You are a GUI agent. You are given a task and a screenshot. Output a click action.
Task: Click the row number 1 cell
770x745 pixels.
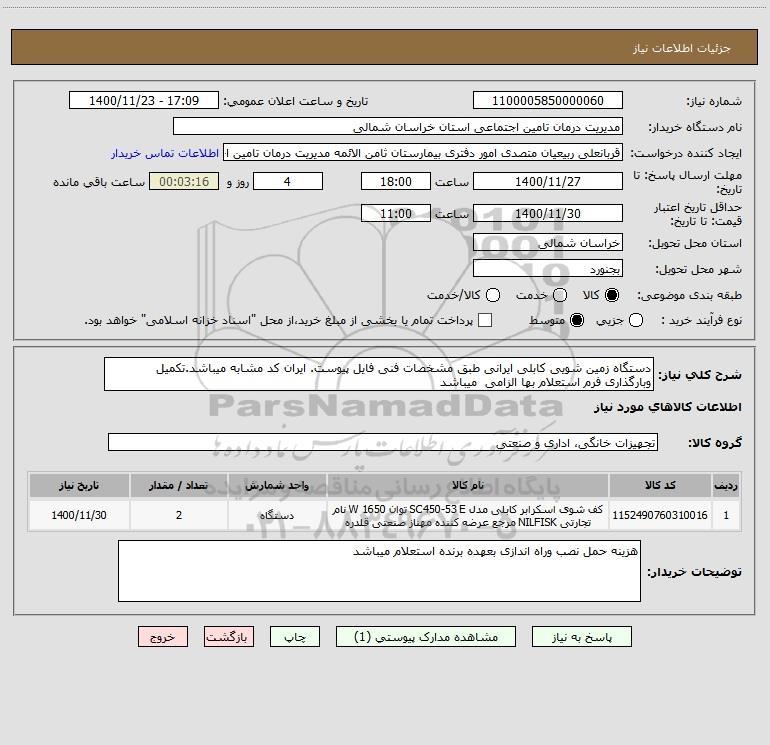point(726,515)
